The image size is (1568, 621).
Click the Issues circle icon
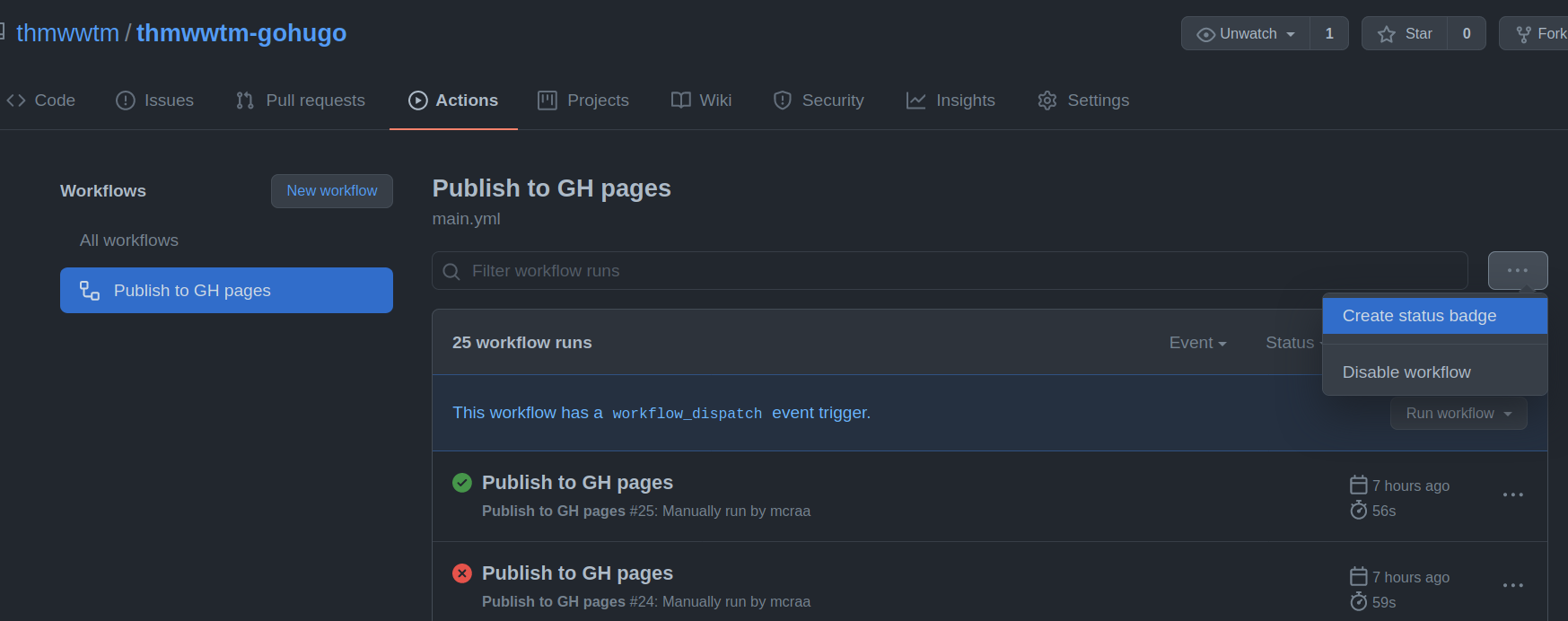coord(126,101)
